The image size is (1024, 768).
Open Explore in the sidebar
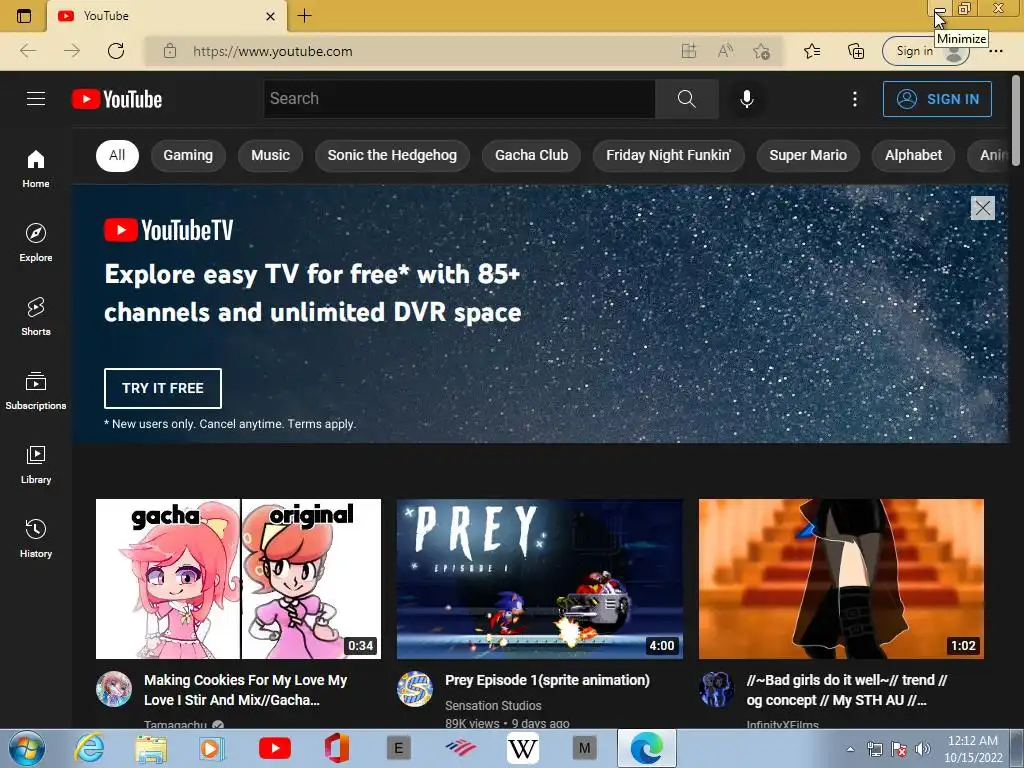(x=36, y=242)
